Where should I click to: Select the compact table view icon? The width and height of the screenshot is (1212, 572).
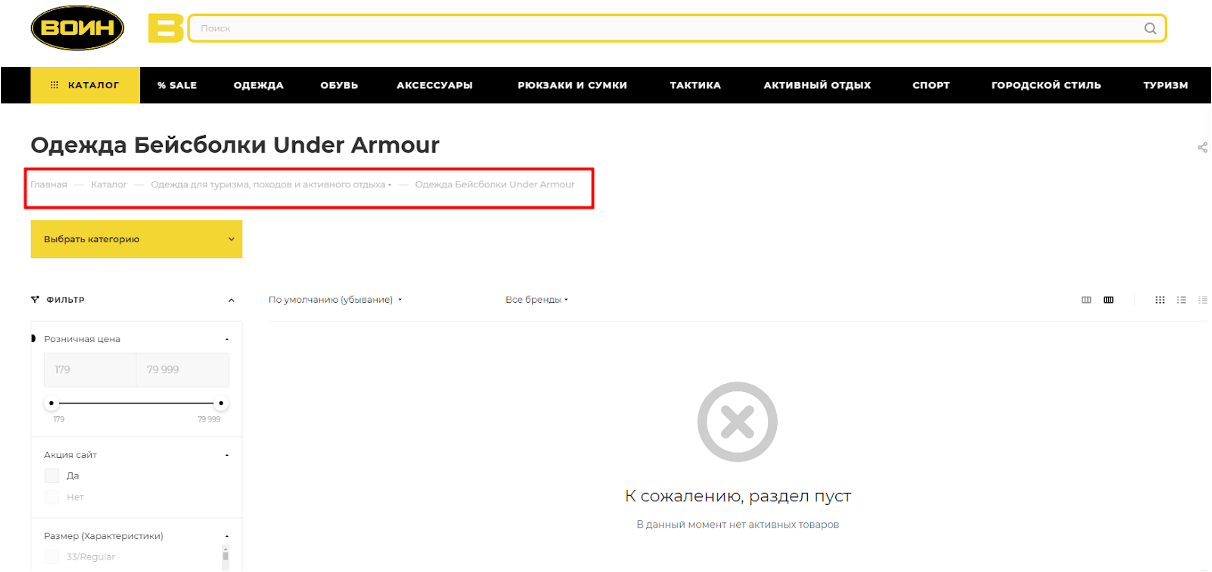click(x=1203, y=299)
